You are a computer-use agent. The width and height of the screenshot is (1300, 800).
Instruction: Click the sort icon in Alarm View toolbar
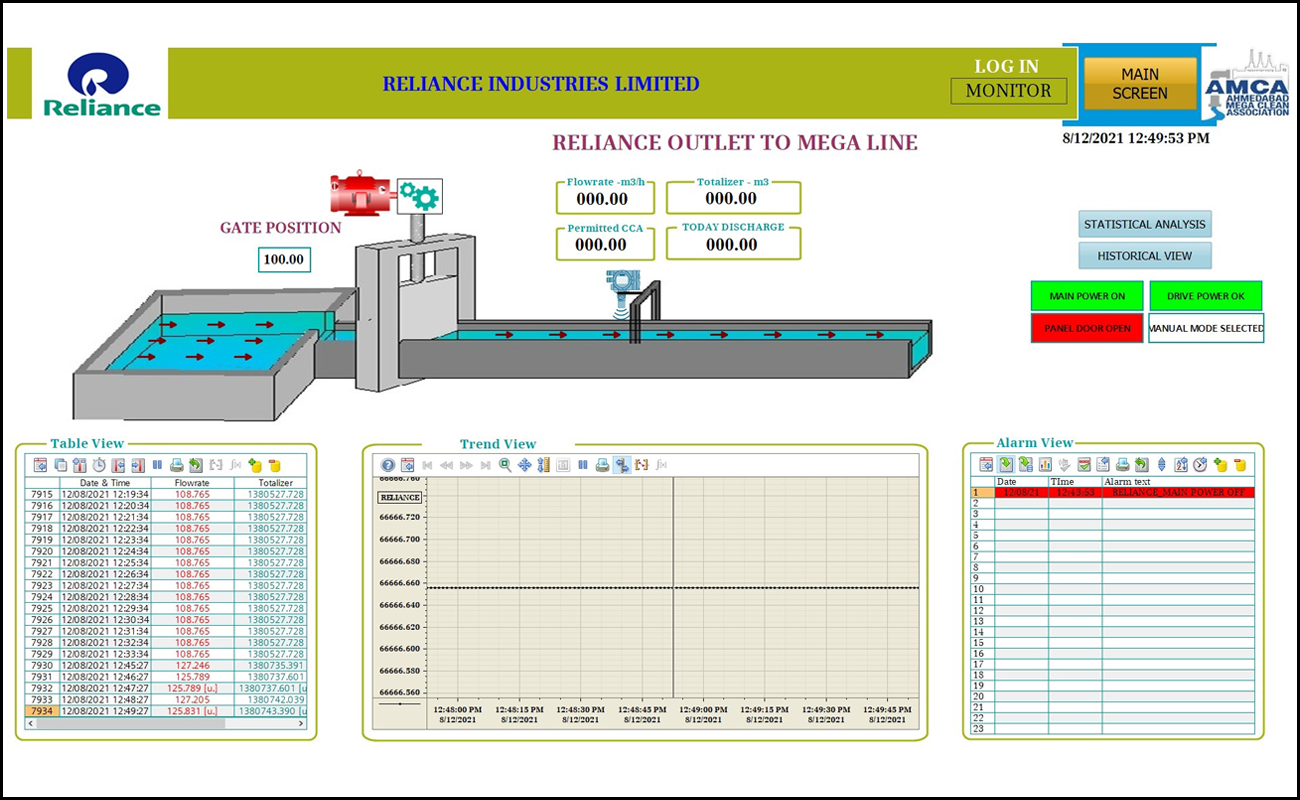click(1180, 464)
